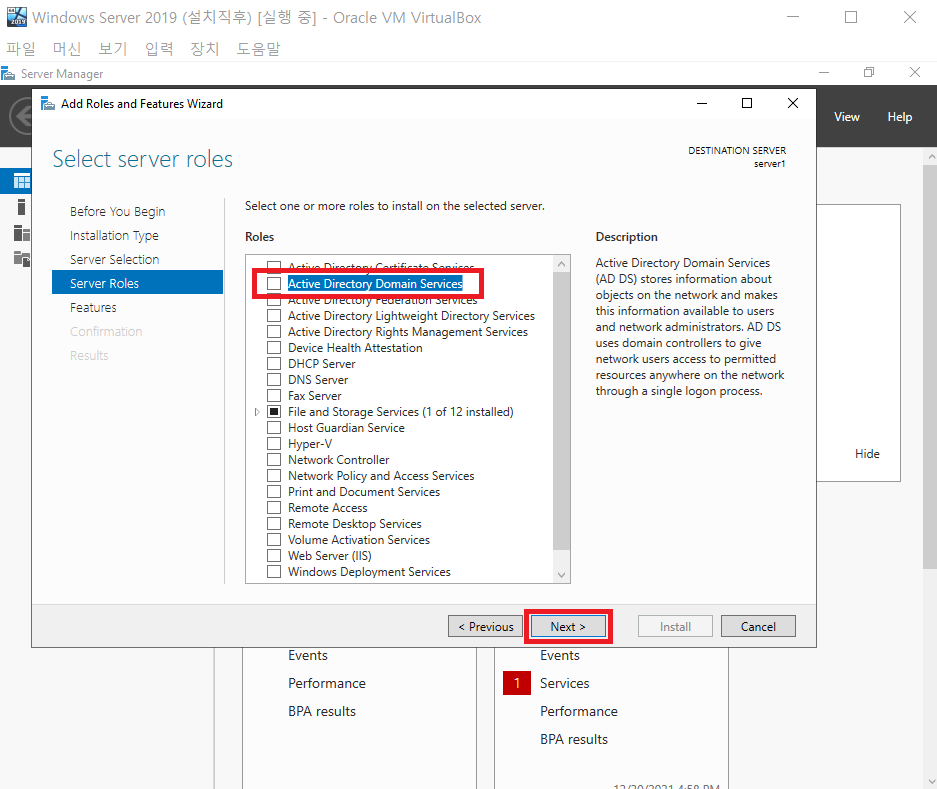The image size is (937, 789).
Task: Click File and Storage Services sidebar icon
Action: point(22,258)
